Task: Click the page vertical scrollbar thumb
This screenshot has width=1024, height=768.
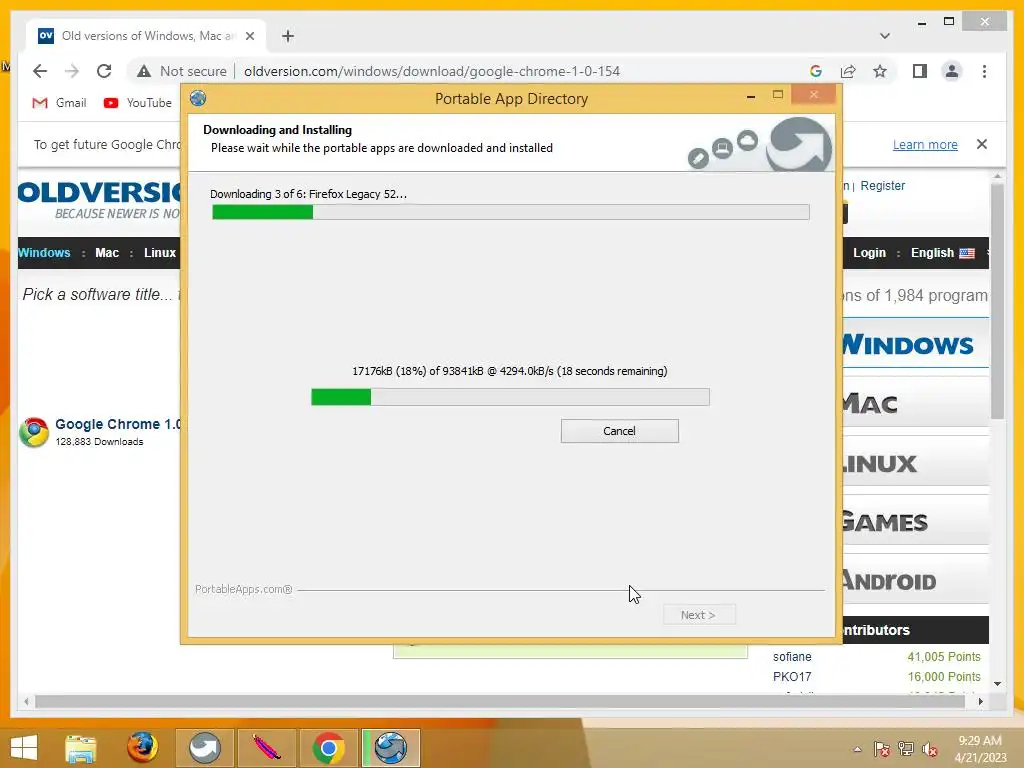Action: click(x=997, y=300)
